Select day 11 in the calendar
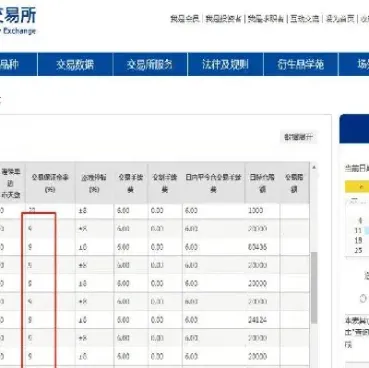 pyautogui.click(x=358, y=230)
